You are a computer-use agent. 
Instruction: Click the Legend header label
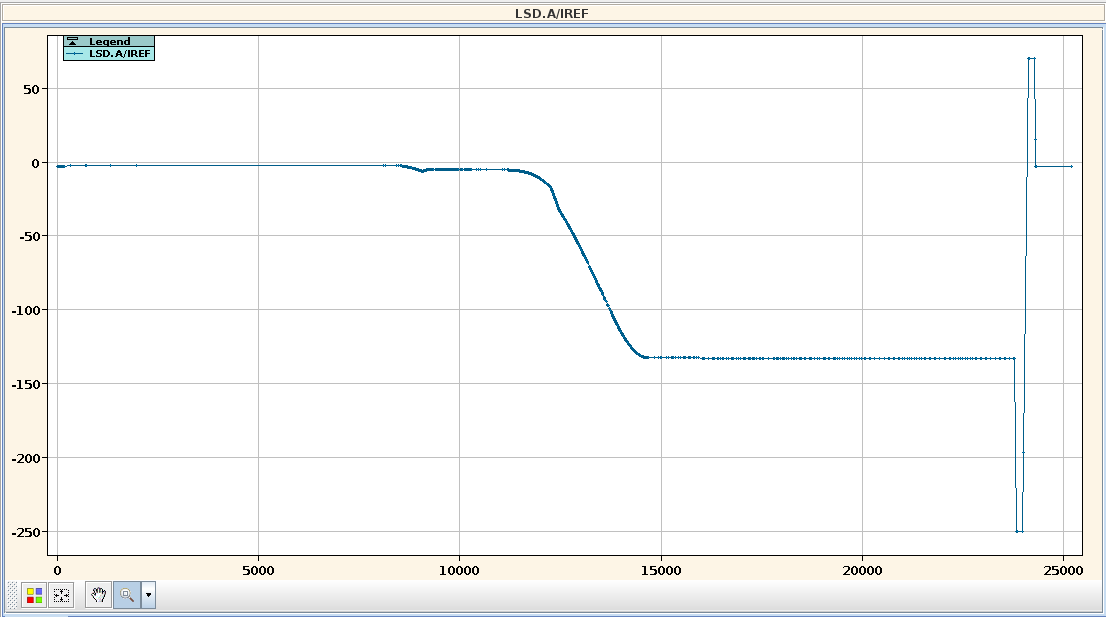click(x=109, y=42)
